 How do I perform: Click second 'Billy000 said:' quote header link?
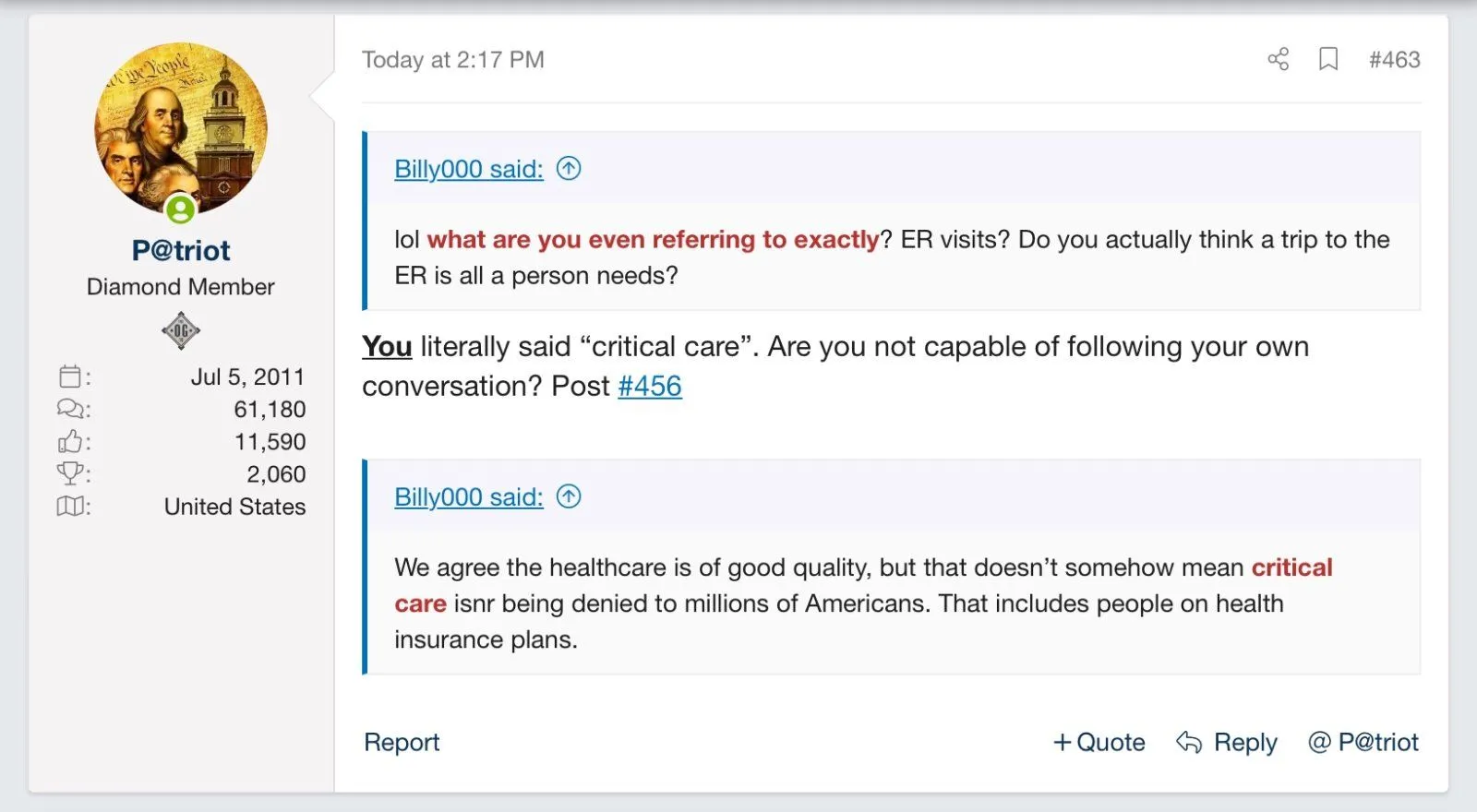pyautogui.click(x=469, y=496)
